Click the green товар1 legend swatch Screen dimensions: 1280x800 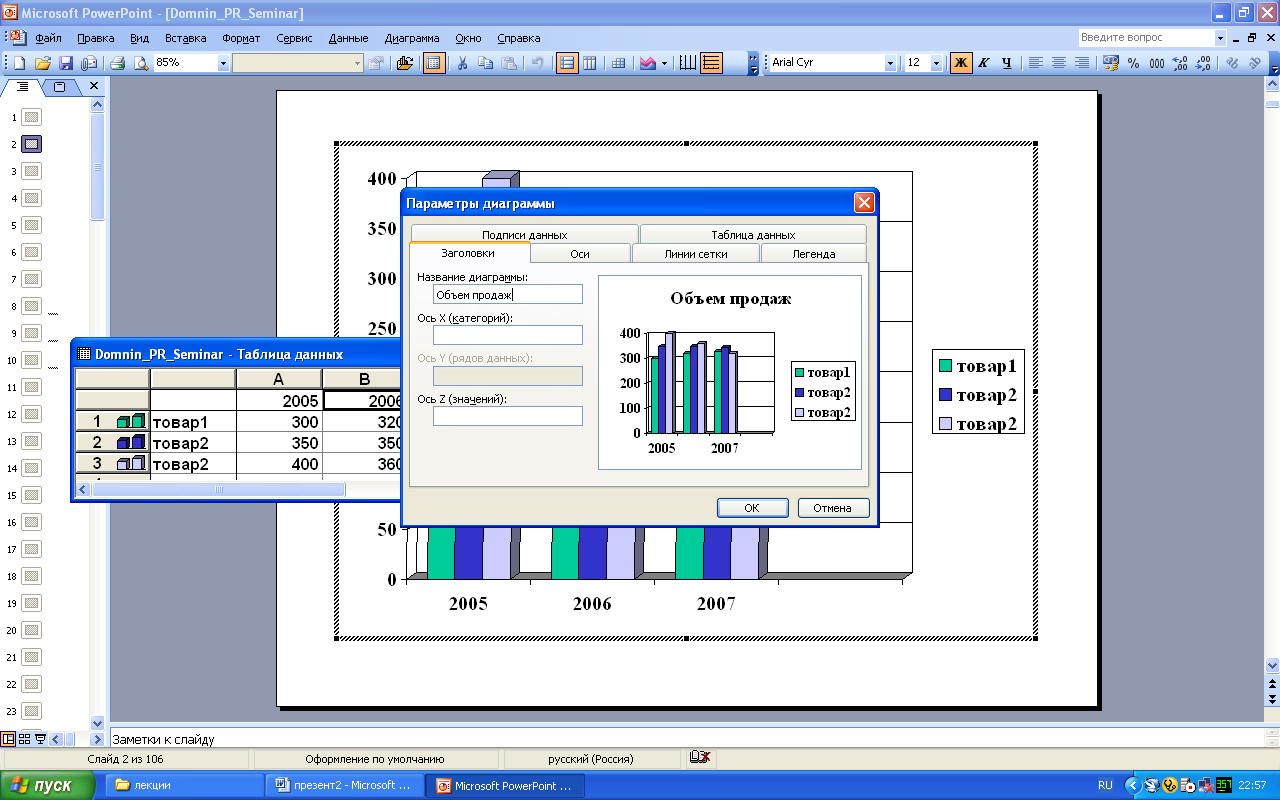tap(944, 366)
